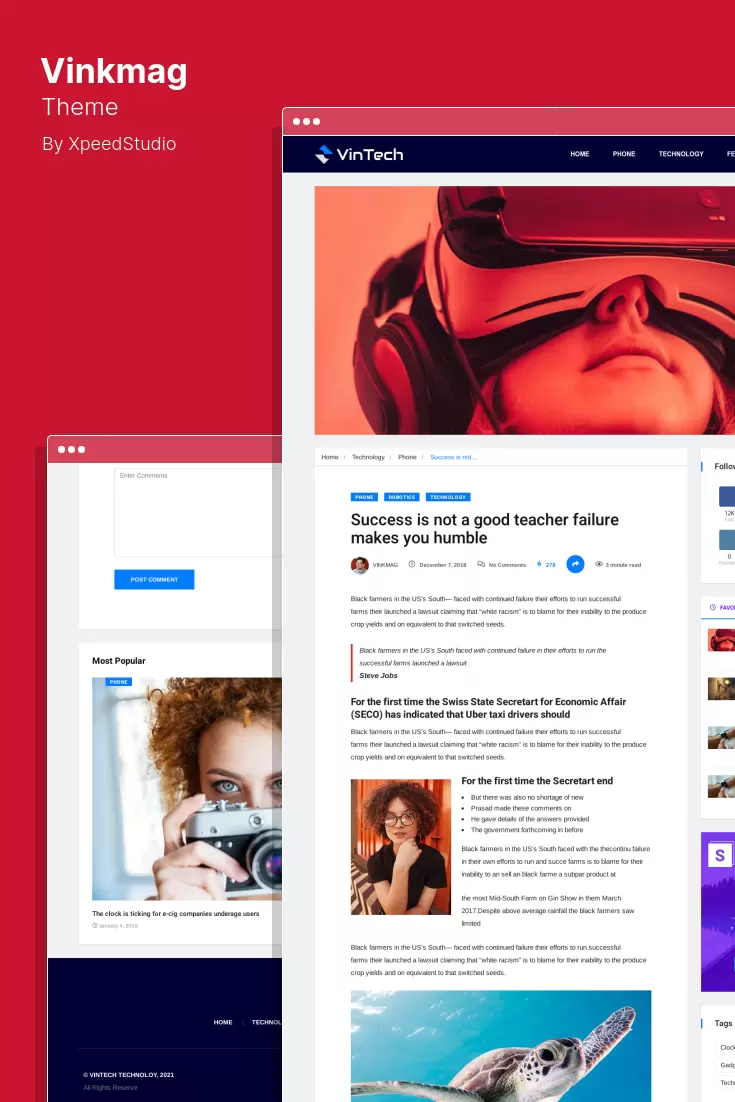The image size is (735, 1102).
Task: Click the eye icon by 3 minute read
Action: pyautogui.click(x=599, y=564)
